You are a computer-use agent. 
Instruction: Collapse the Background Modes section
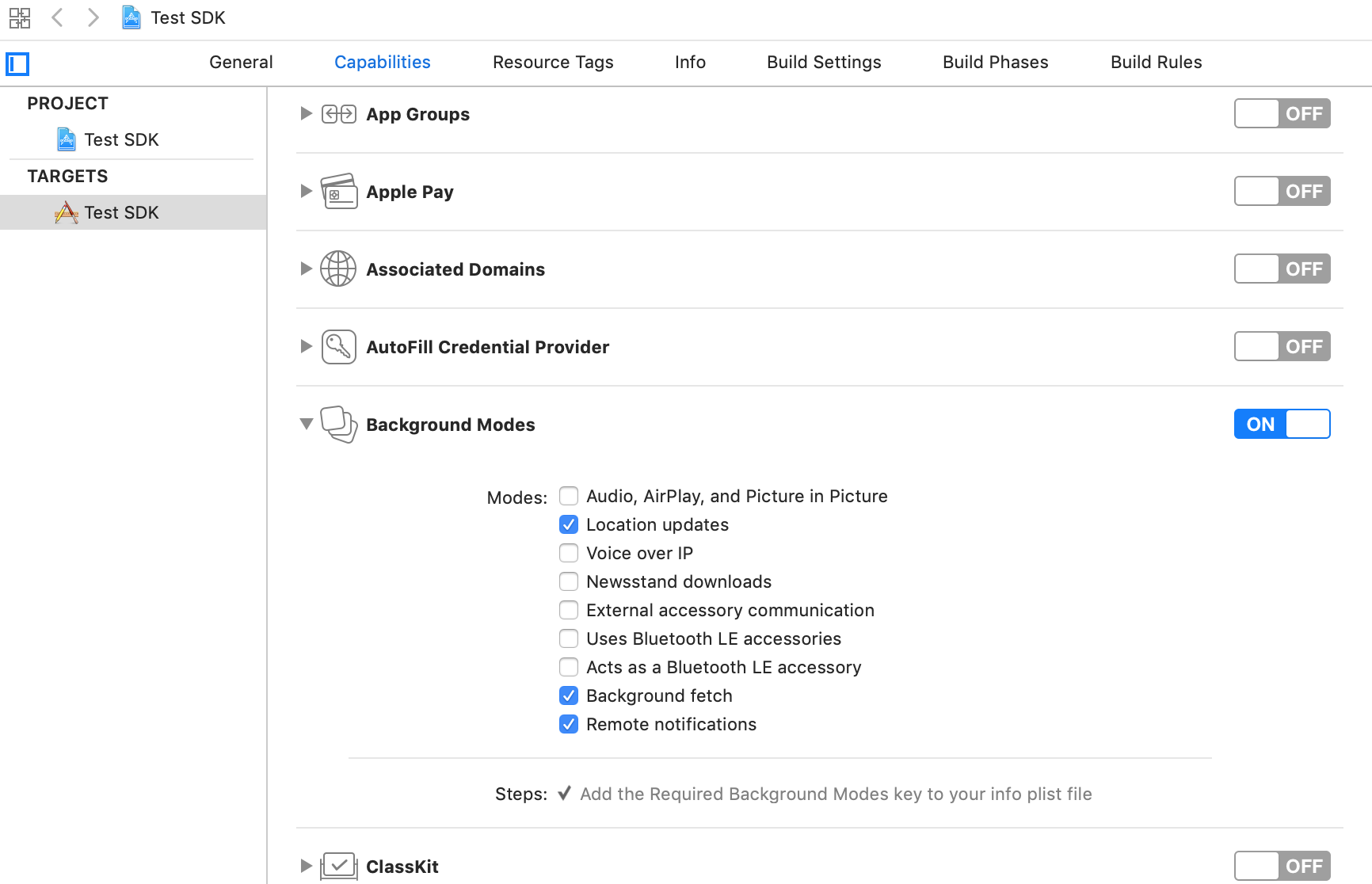tap(306, 424)
